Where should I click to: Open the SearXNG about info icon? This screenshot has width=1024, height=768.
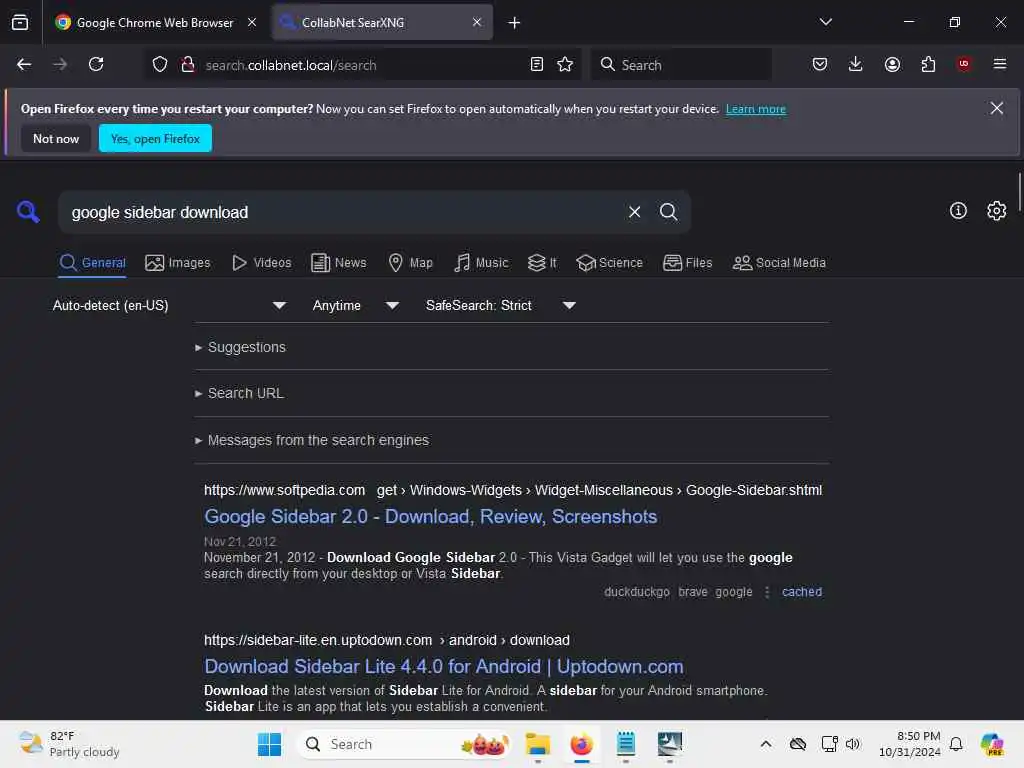point(958,210)
